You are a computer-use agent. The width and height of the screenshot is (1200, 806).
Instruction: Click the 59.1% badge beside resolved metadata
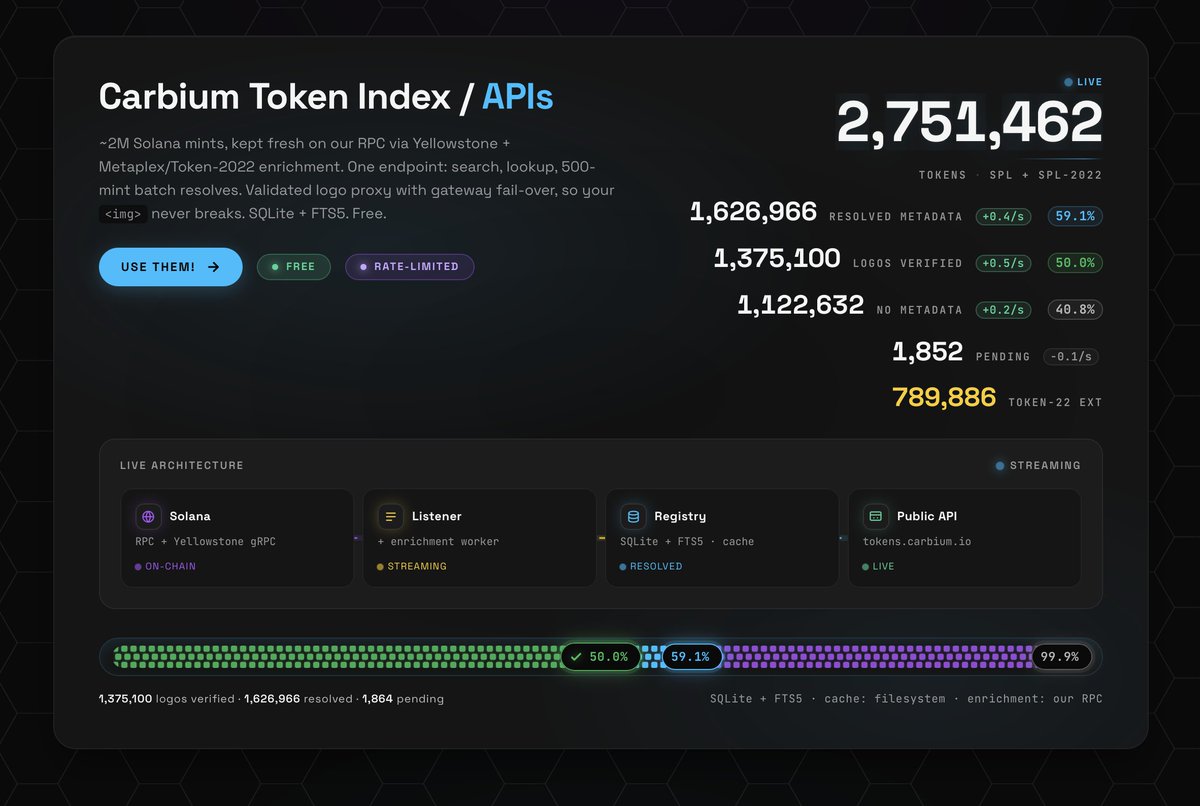click(x=1075, y=216)
